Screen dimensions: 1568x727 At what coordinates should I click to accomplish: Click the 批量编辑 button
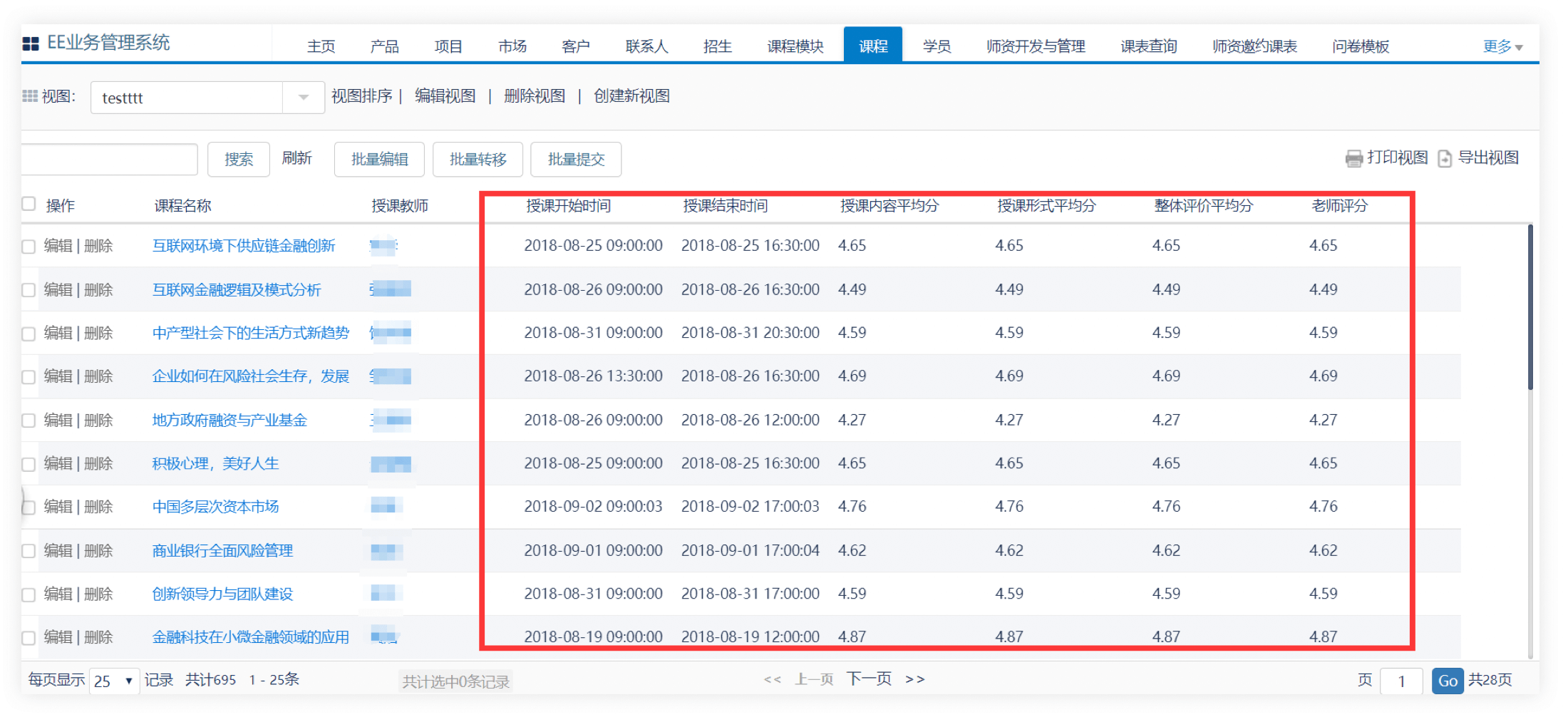(x=380, y=159)
